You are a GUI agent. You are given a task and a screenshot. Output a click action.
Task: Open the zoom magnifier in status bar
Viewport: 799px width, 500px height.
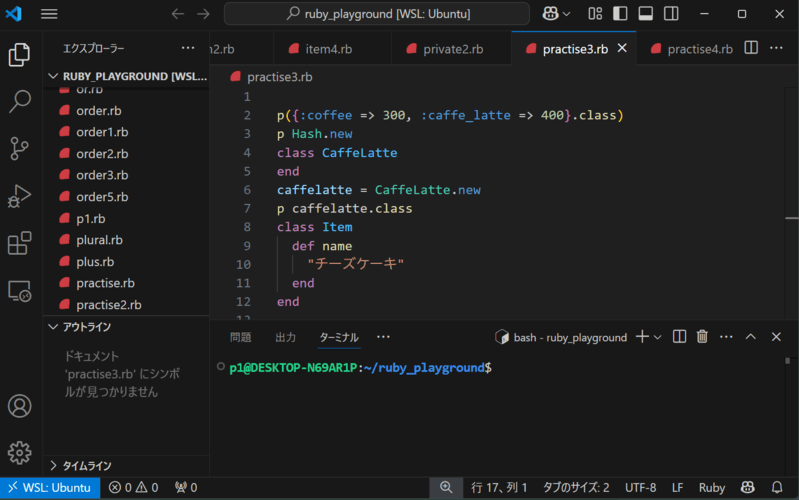(x=446, y=488)
